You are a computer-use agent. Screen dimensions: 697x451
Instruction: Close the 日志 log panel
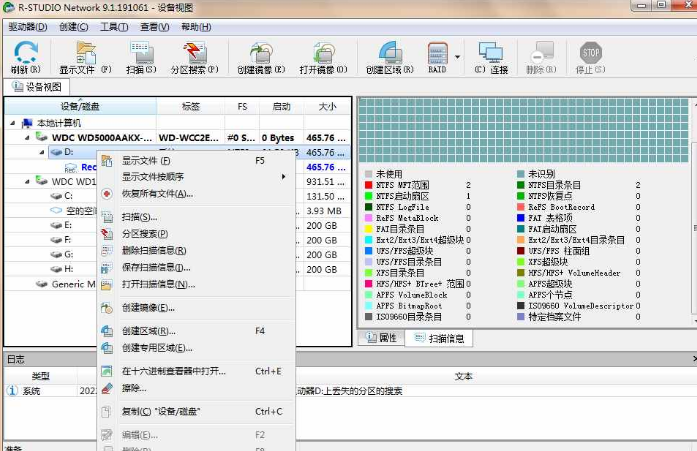click(x=694, y=359)
